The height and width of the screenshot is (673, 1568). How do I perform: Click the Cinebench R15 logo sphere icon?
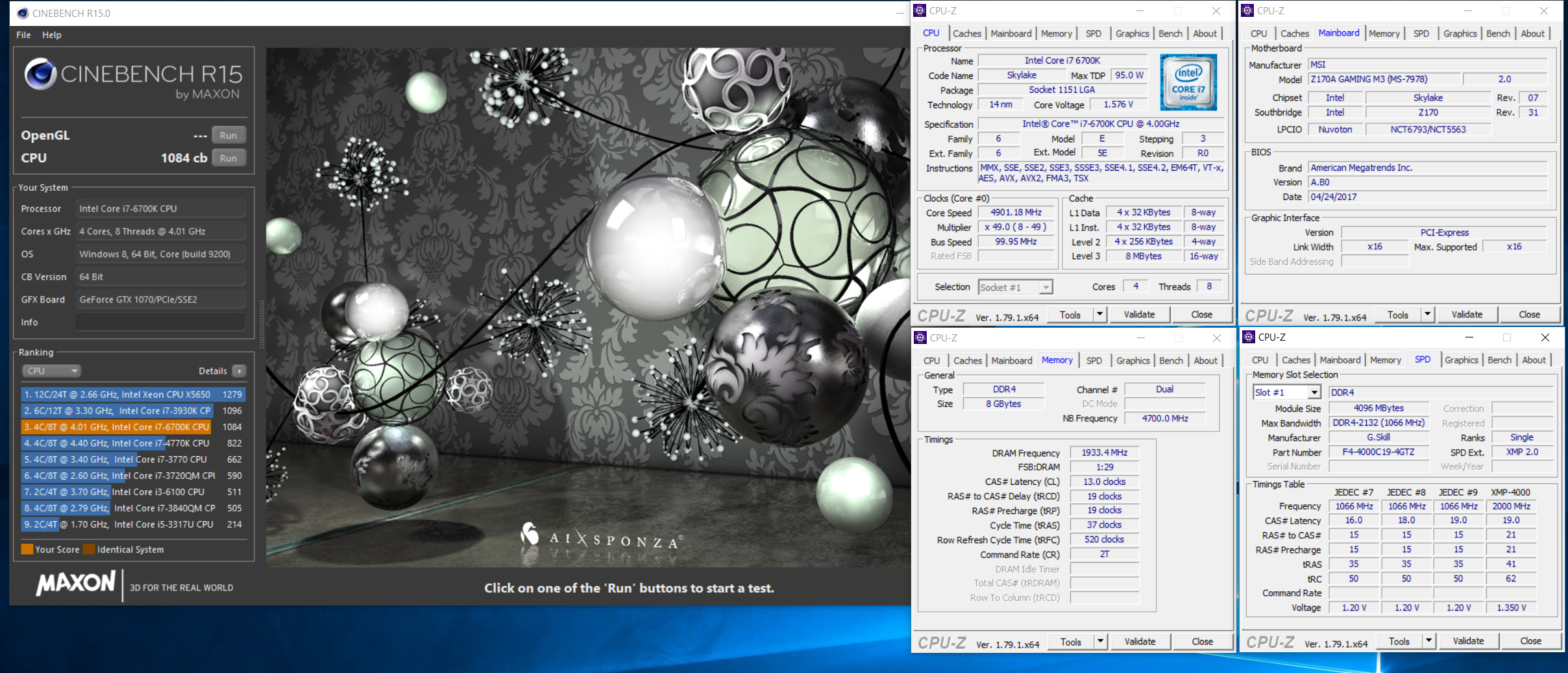tap(40, 74)
